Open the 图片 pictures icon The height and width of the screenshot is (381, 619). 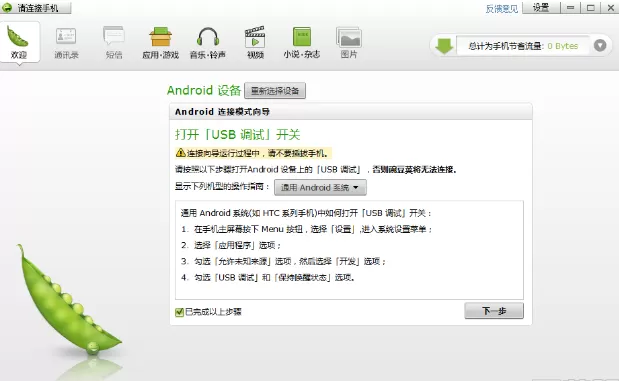click(x=349, y=42)
